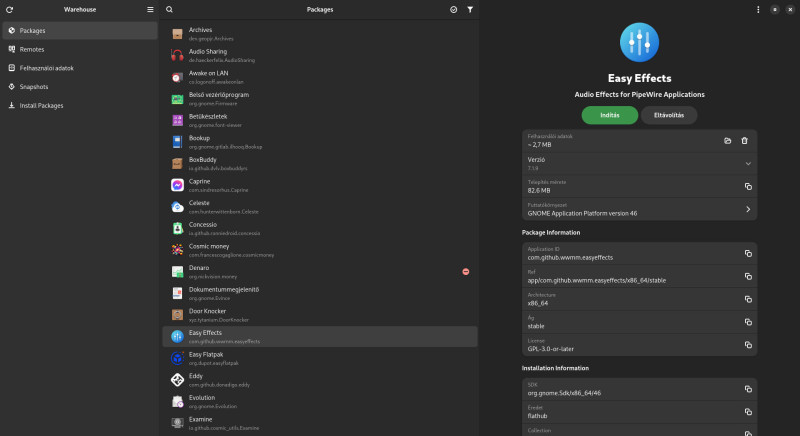Image resolution: width=800 pixels, height=436 pixels.
Task: Go to Snapshots sidebar page
Action: 80,87
